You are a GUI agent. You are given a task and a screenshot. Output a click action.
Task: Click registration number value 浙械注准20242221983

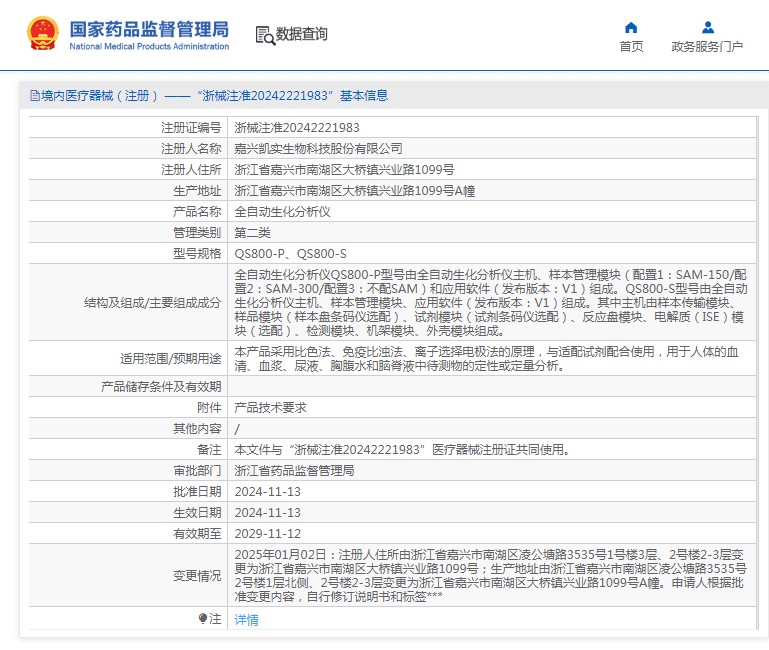click(296, 128)
